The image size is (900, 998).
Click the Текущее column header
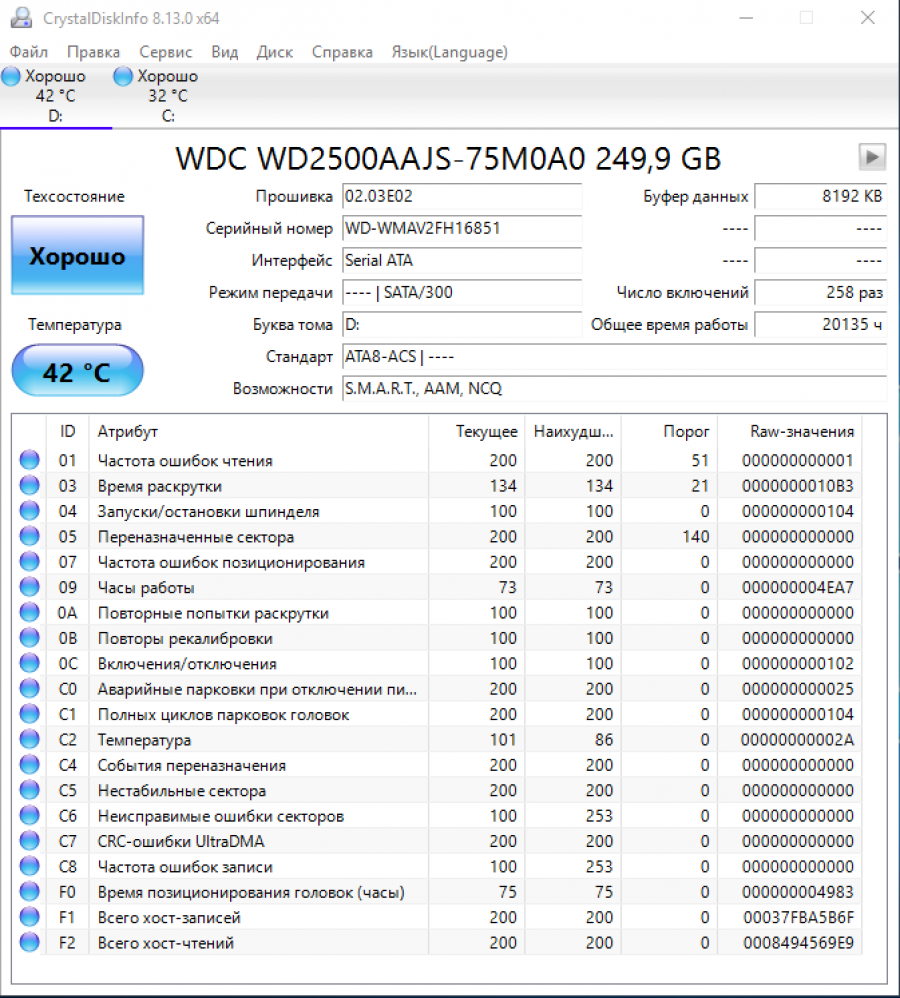tap(477, 432)
